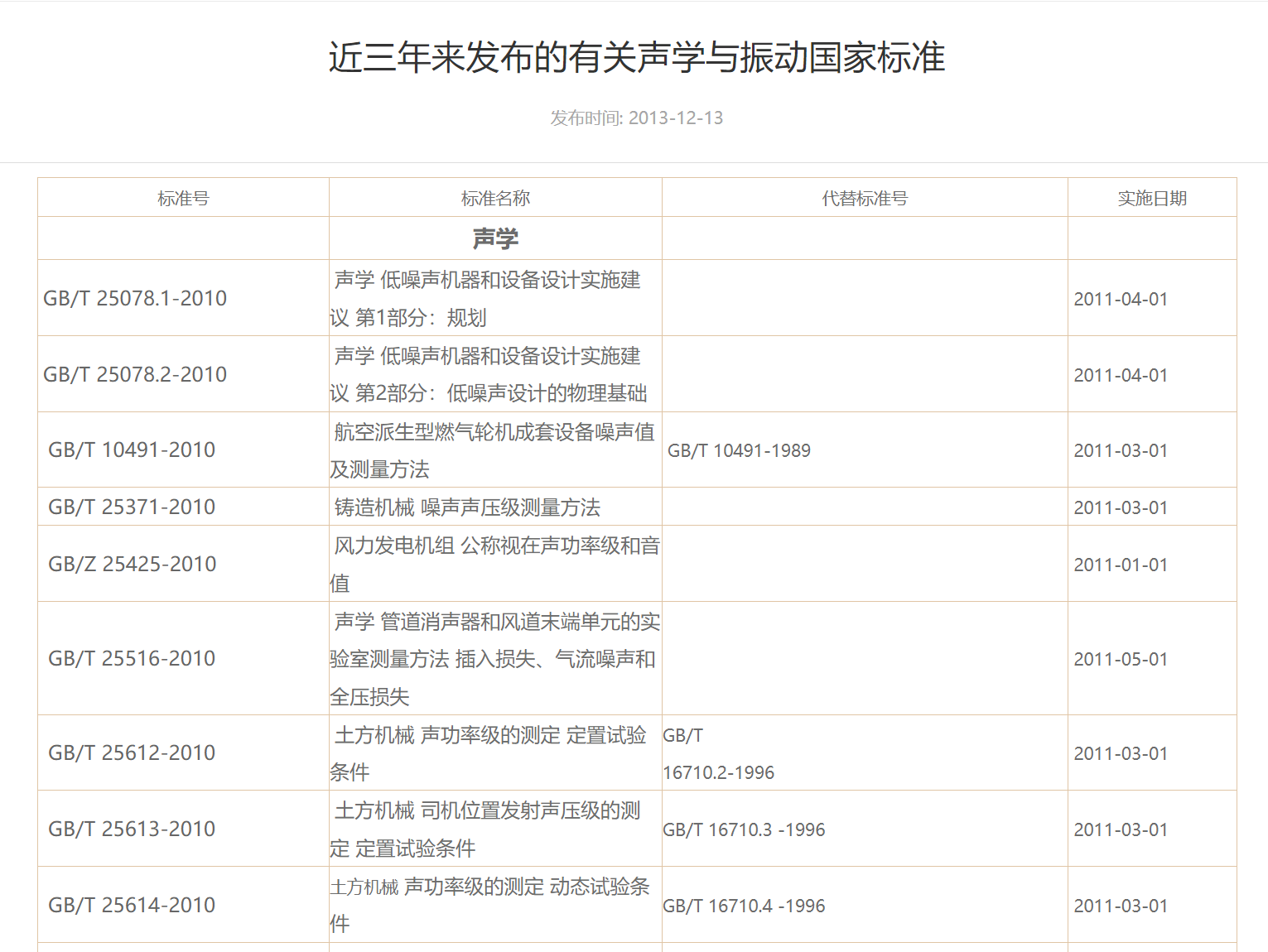The image size is (1268, 952).
Task: Select the replaced standard GB/T 16710.3 -1996
Action: tap(744, 830)
